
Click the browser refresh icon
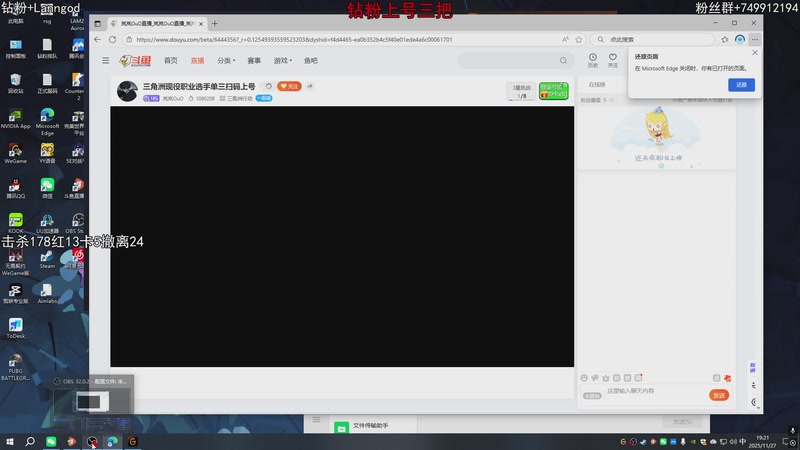(112, 39)
